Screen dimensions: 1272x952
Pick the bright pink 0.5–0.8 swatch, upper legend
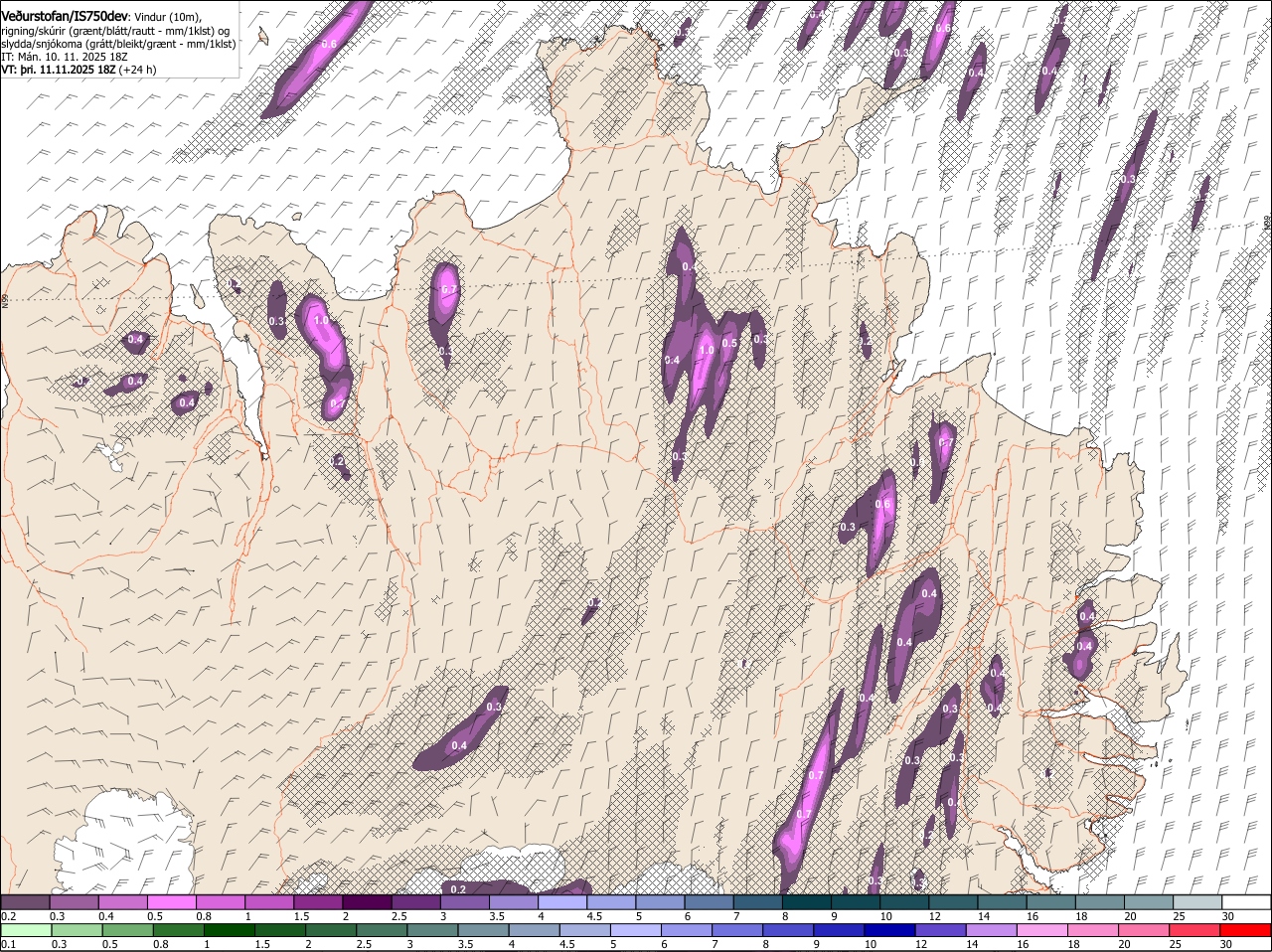point(171,901)
